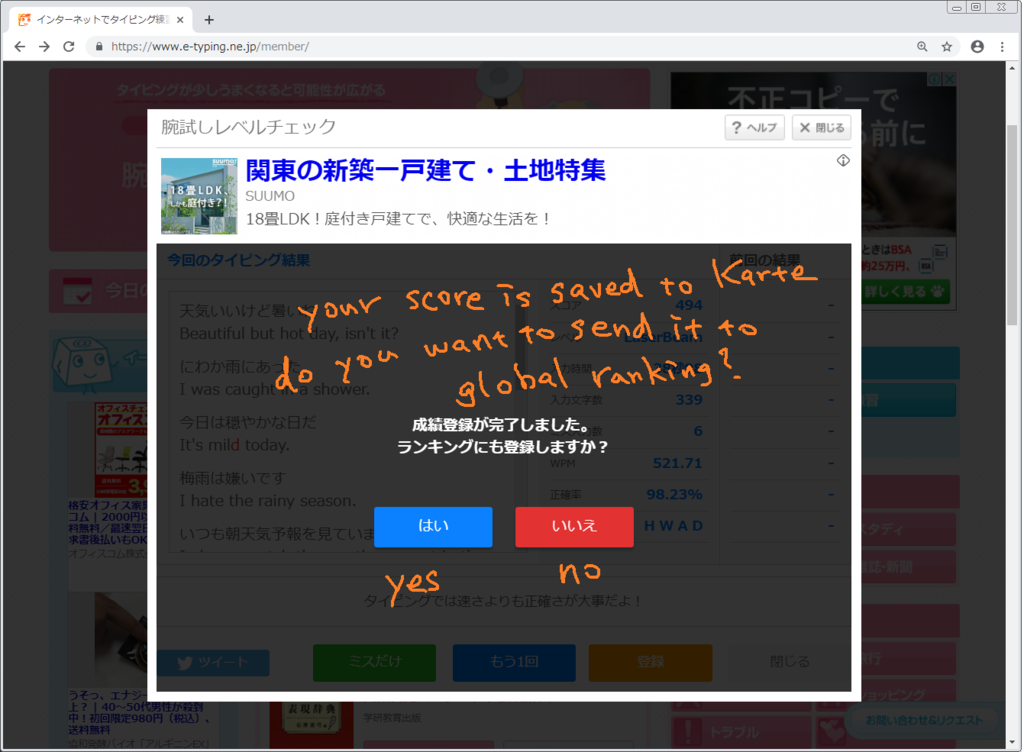Open the Chrome three-dot menu
1024x752 pixels.
tap(1002, 46)
